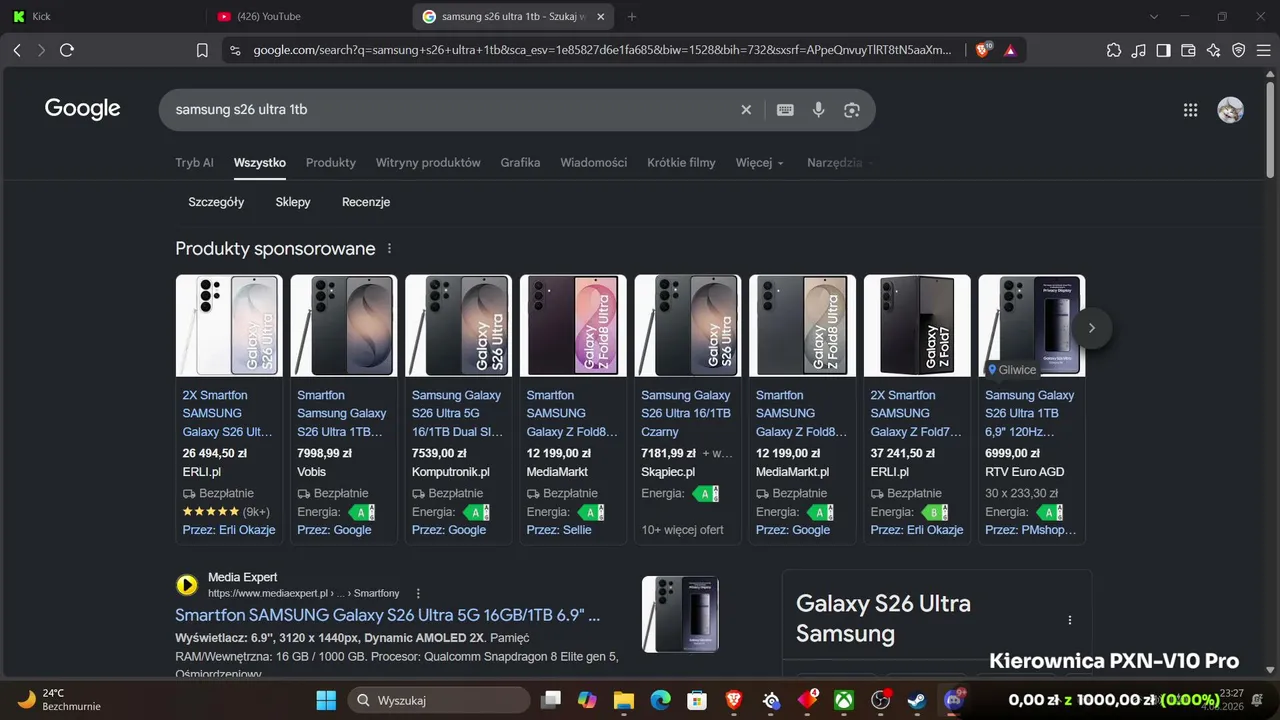Screen dimensions: 1280x720
Task: Search by image with Google Lens
Action: pos(852,110)
